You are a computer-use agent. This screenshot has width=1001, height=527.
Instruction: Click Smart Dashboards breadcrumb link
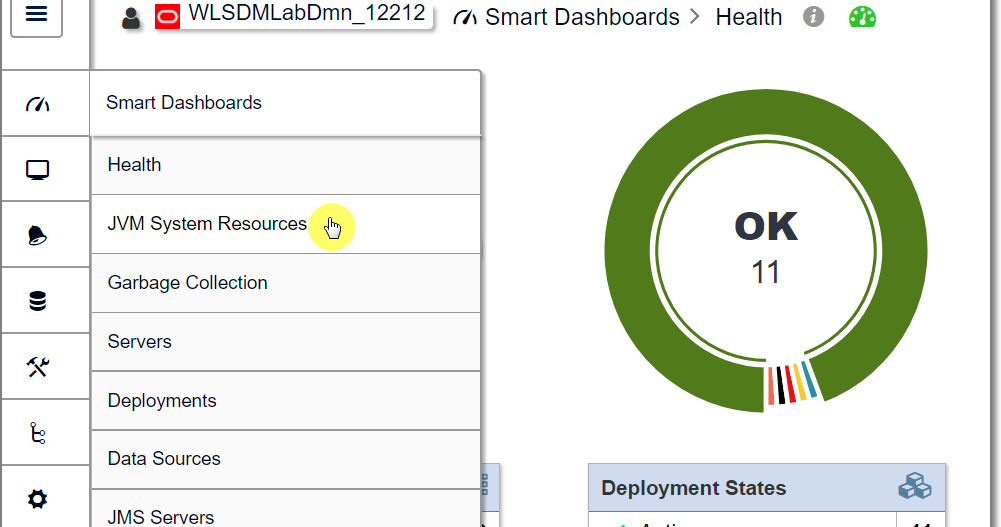pos(582,17)
